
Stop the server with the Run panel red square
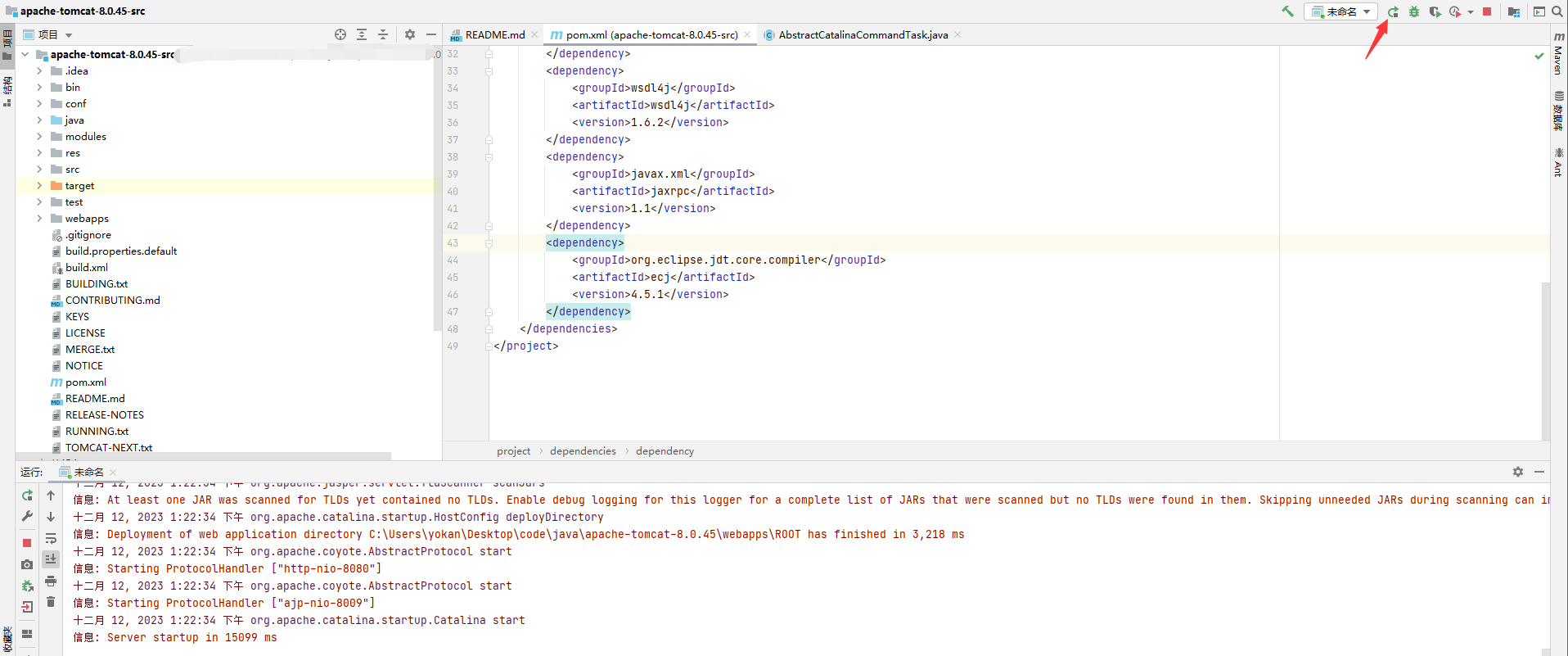click(x=27, y=543)
